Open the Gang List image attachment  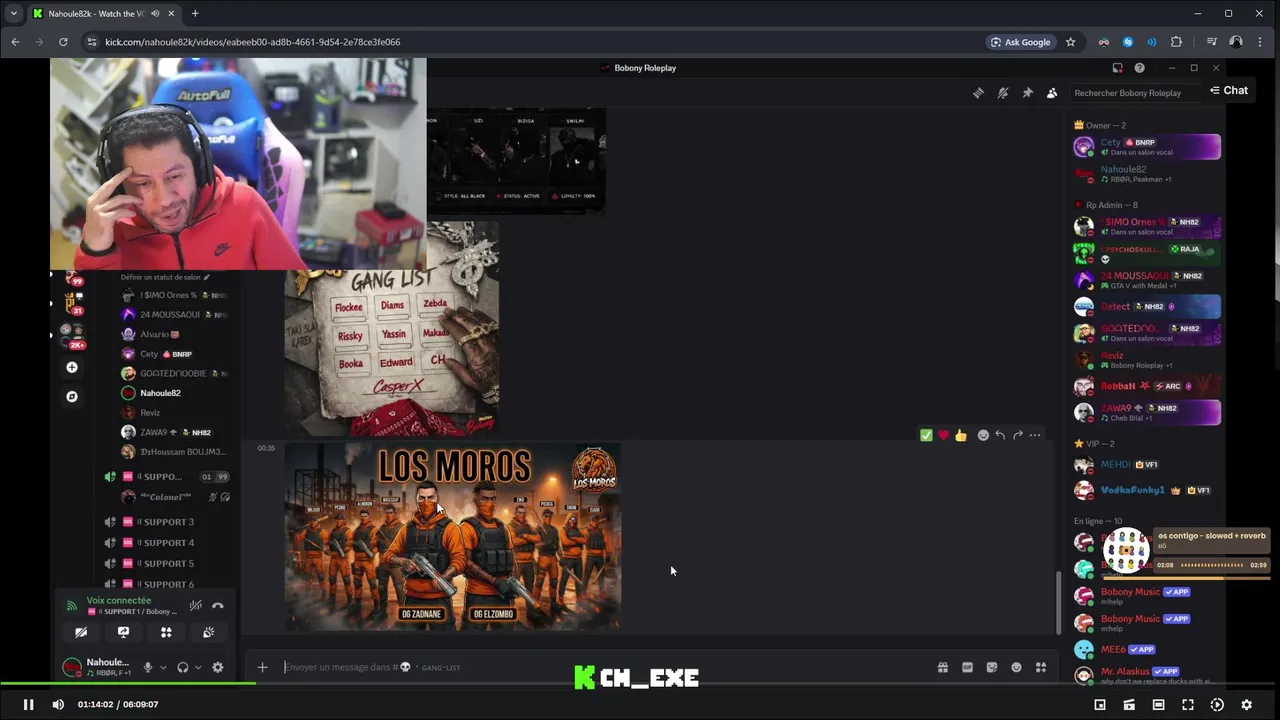coord(391,328)
